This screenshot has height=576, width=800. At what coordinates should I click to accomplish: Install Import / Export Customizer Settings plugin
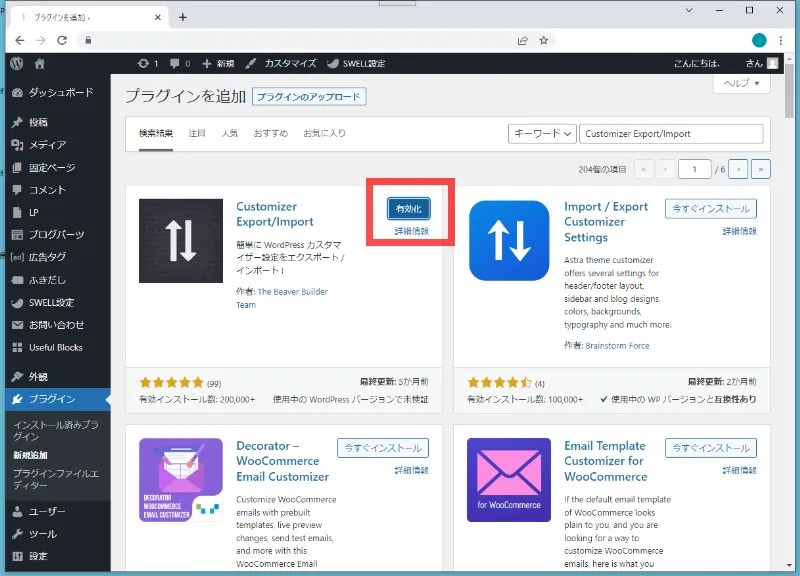coord(711,209)
